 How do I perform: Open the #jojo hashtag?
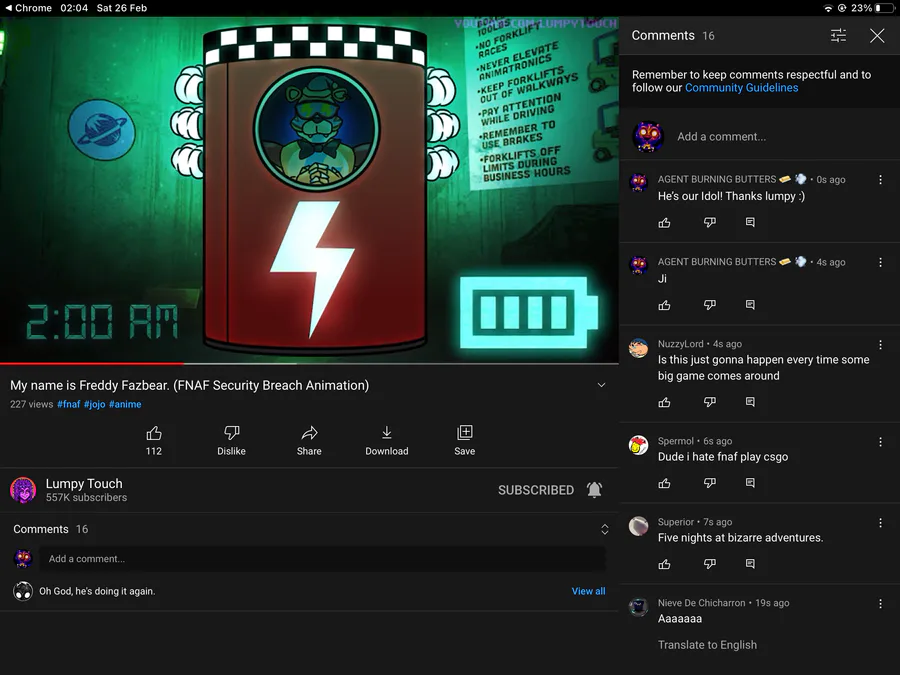click(x=95, y=404)
